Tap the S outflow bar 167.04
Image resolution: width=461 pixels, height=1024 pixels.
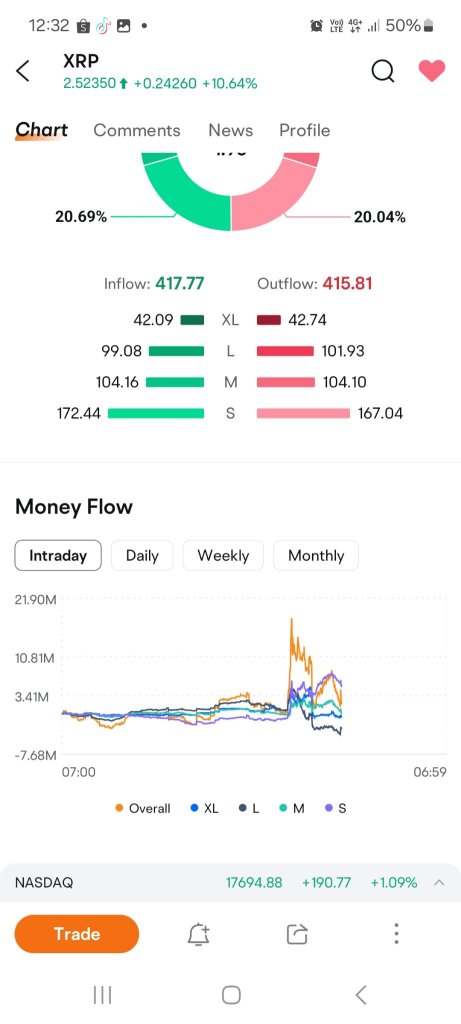coord(303,413)
